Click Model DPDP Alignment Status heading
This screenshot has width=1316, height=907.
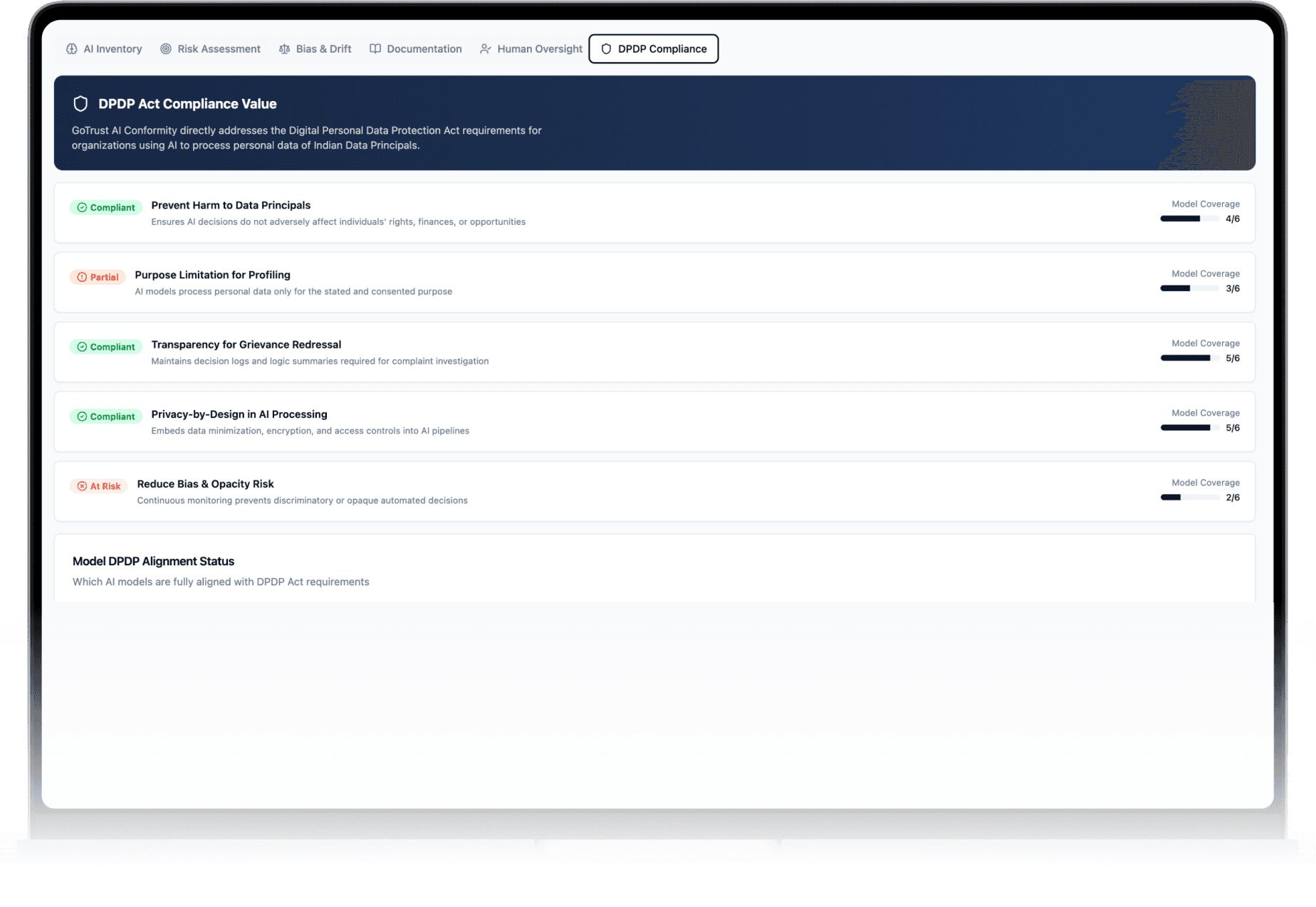(153, 562)
